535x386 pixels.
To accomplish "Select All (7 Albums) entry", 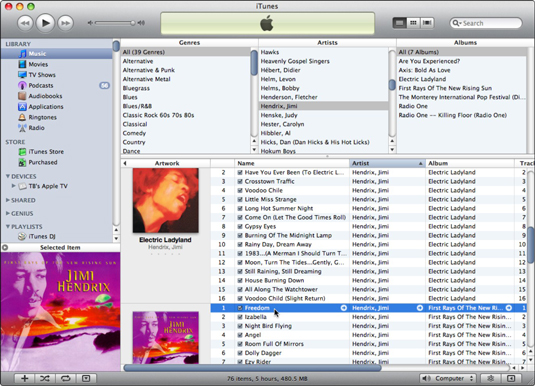I will pyautogui.click(x=462, y=52).
